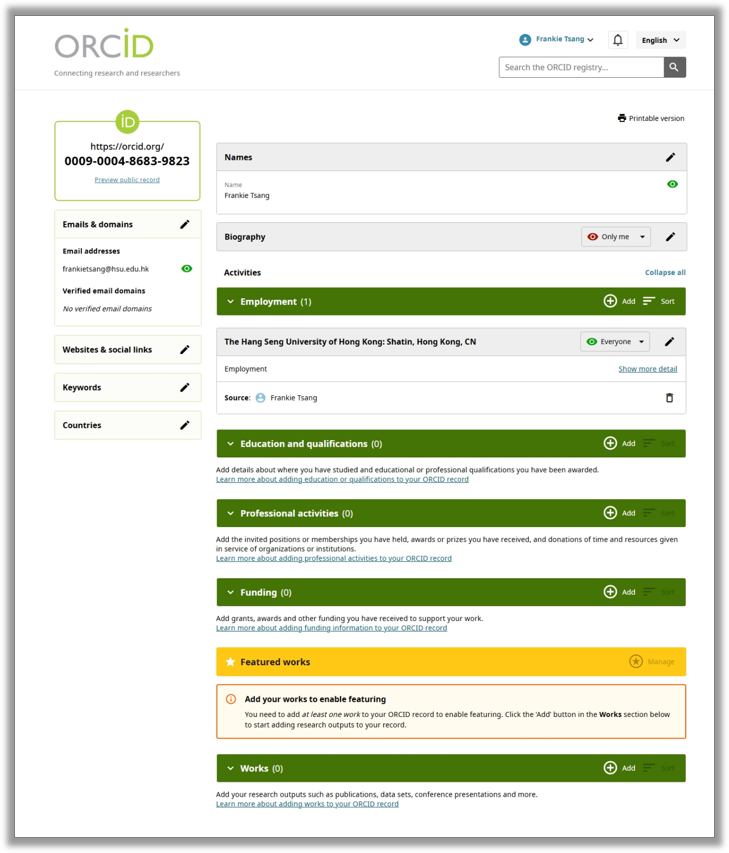Edit Names with the pencil icon

[x=670, y=157]
